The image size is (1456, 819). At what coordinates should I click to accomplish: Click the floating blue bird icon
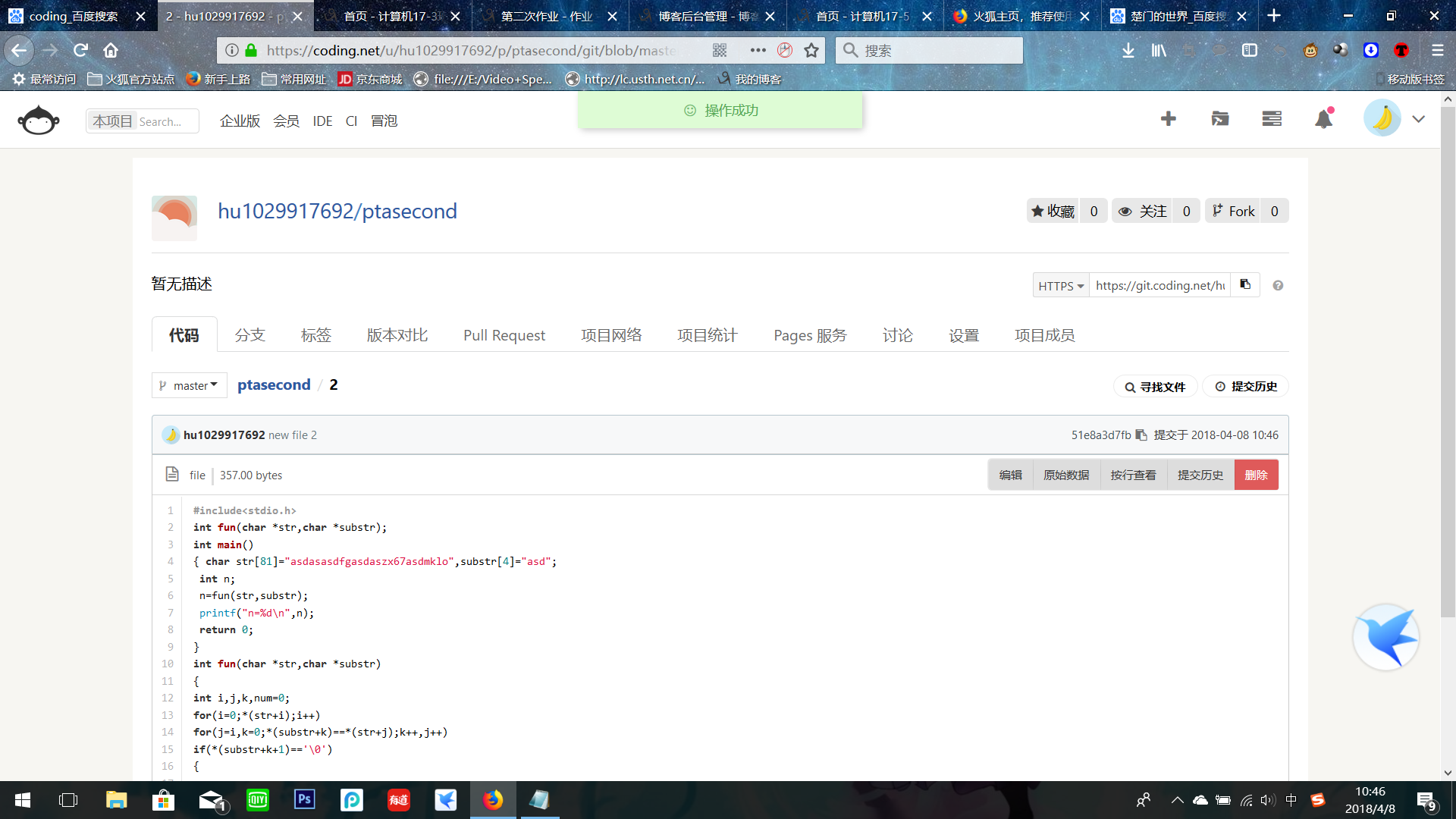point(1386,638)
